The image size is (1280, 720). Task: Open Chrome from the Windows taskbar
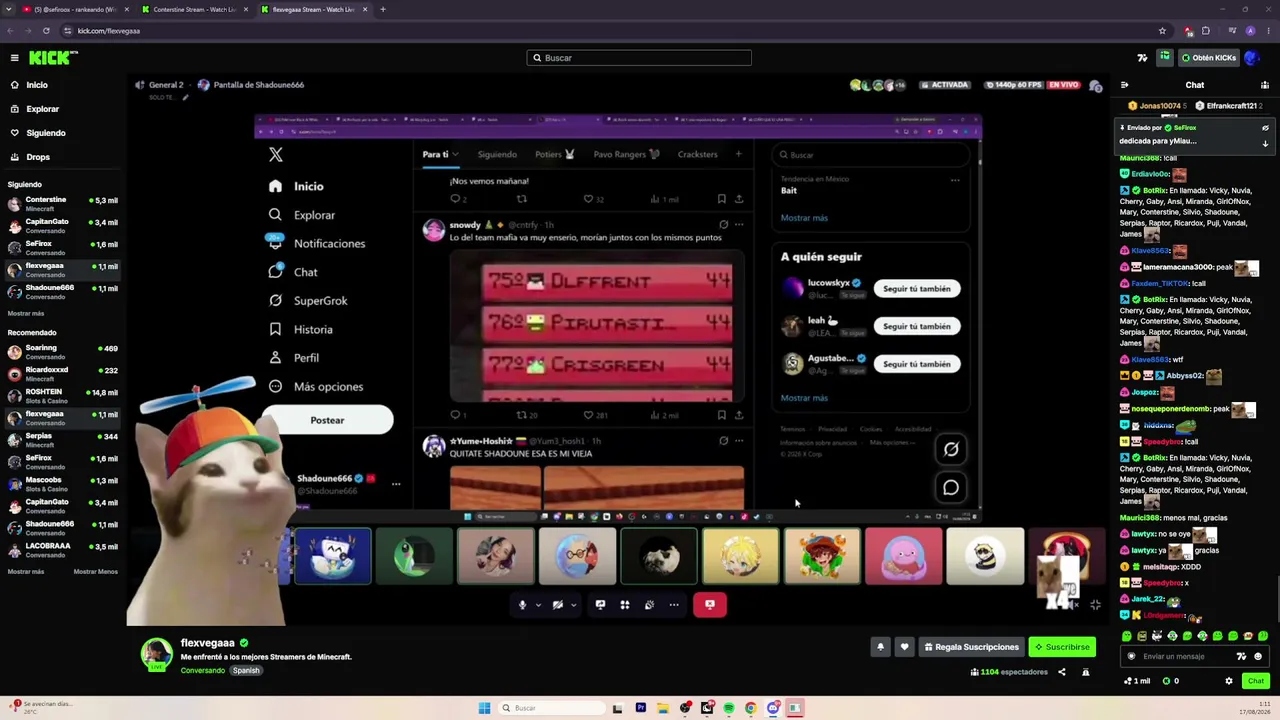coord(751,708)
